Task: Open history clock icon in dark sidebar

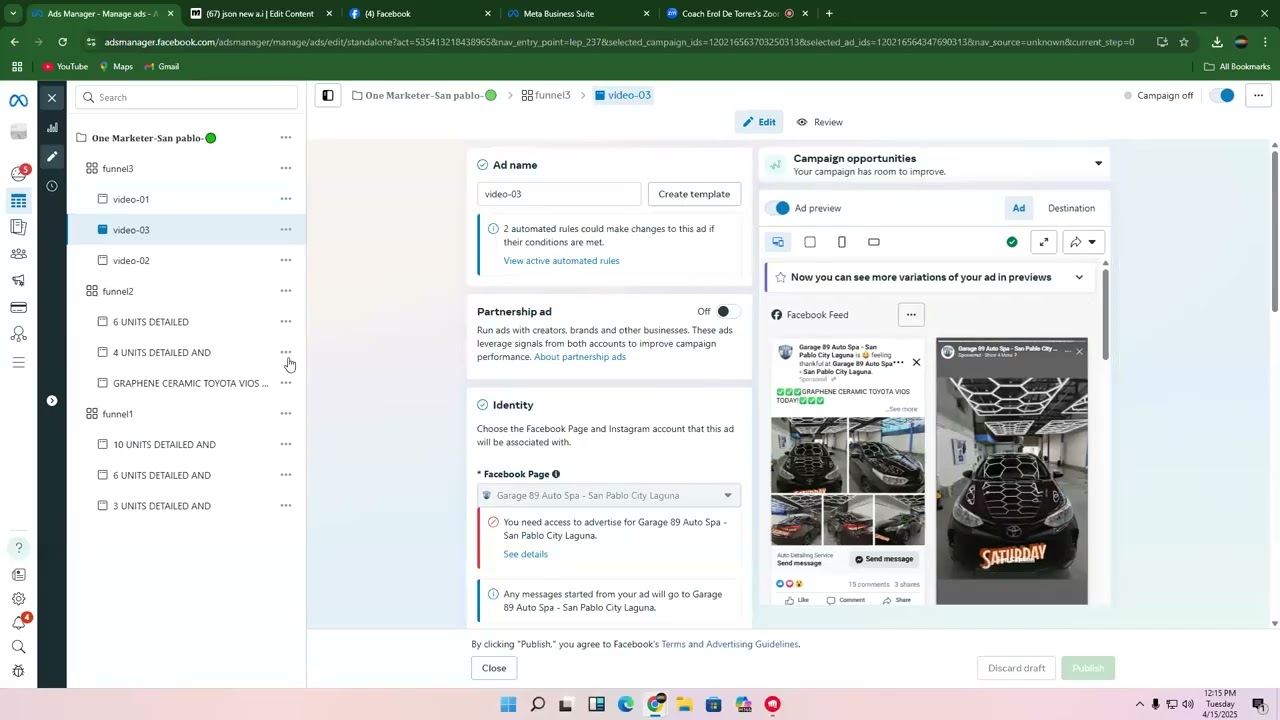Action: [x=52, y=186]
